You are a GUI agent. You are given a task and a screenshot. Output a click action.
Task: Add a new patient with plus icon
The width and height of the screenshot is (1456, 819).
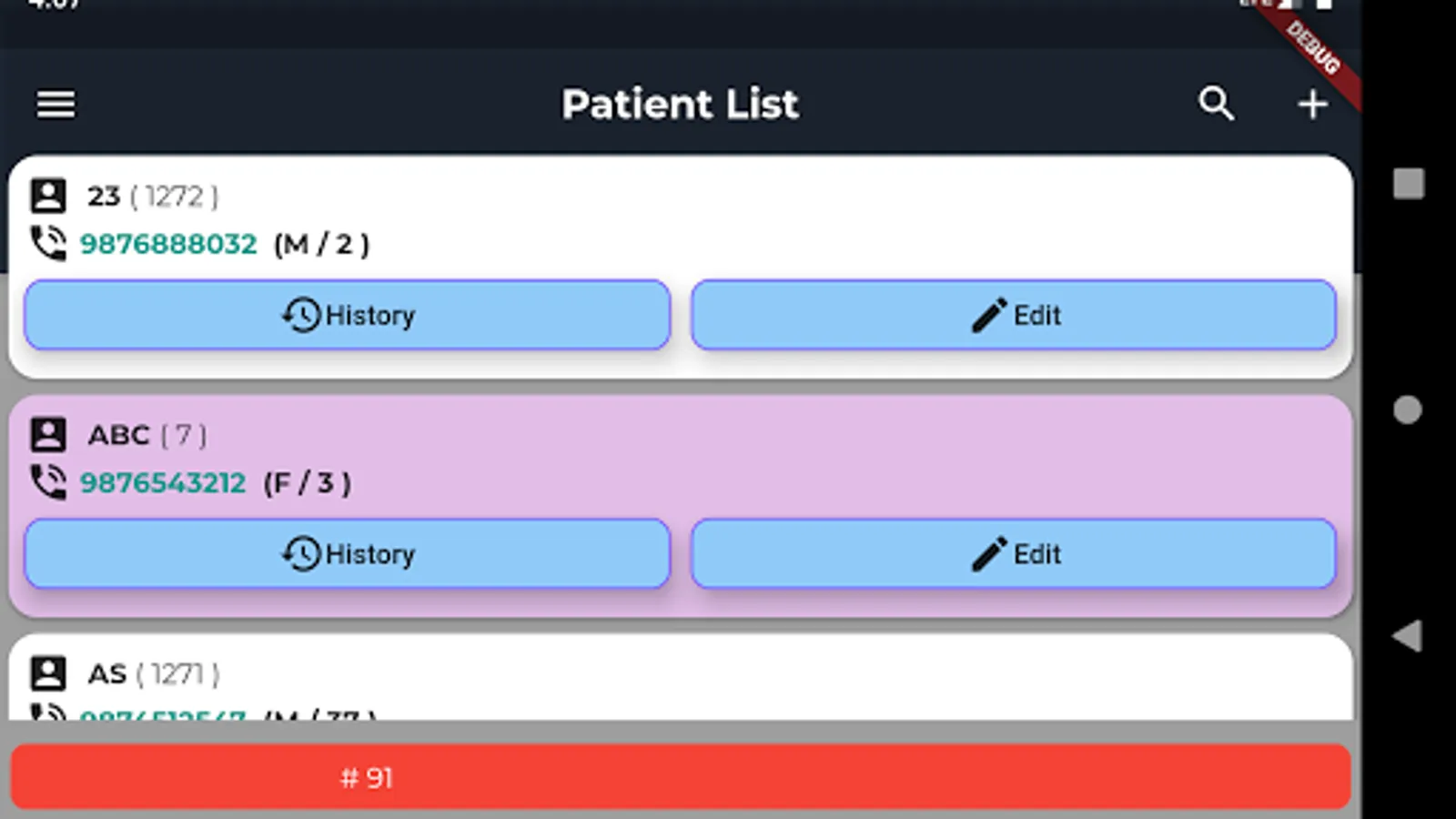coord(1312,104)
